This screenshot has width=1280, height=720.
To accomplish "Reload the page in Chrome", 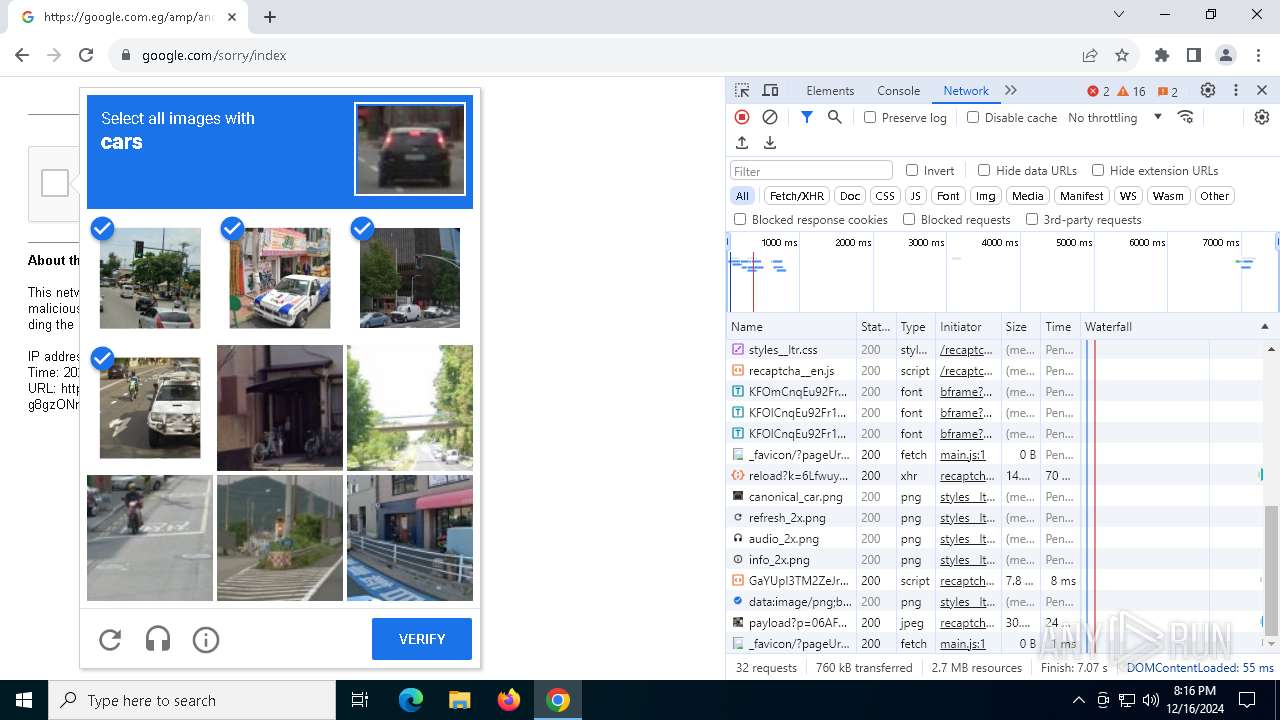I will [86, 55].
